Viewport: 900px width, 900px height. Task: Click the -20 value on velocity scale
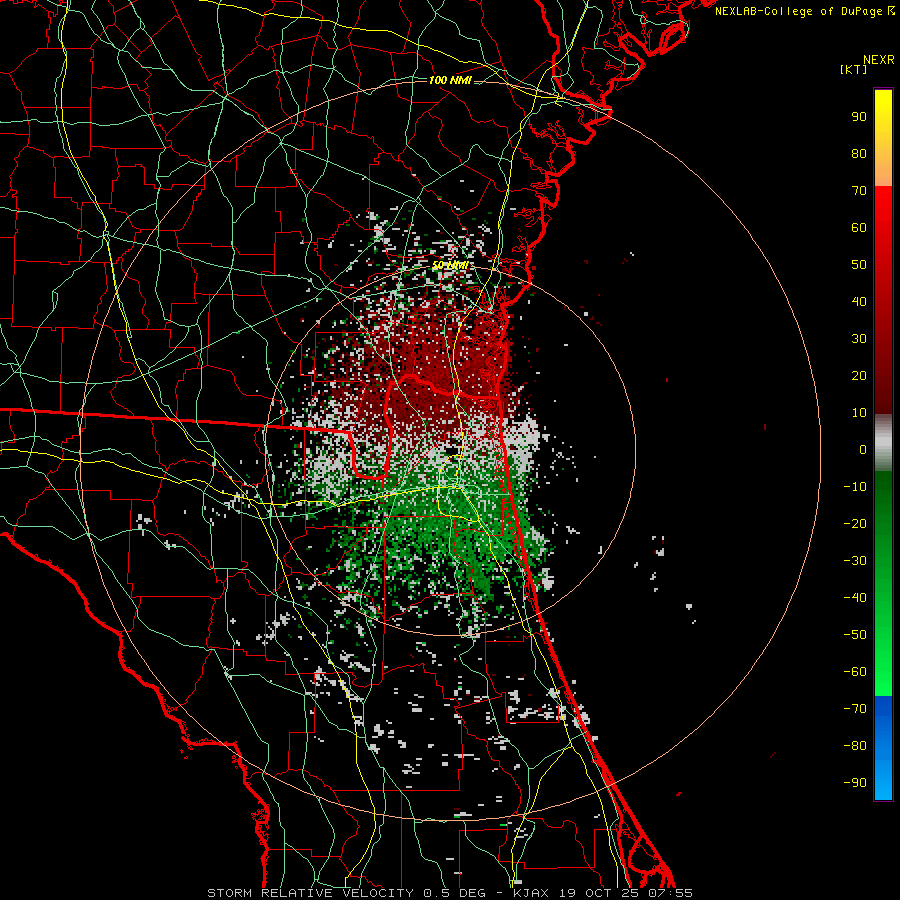pos(855,524)
